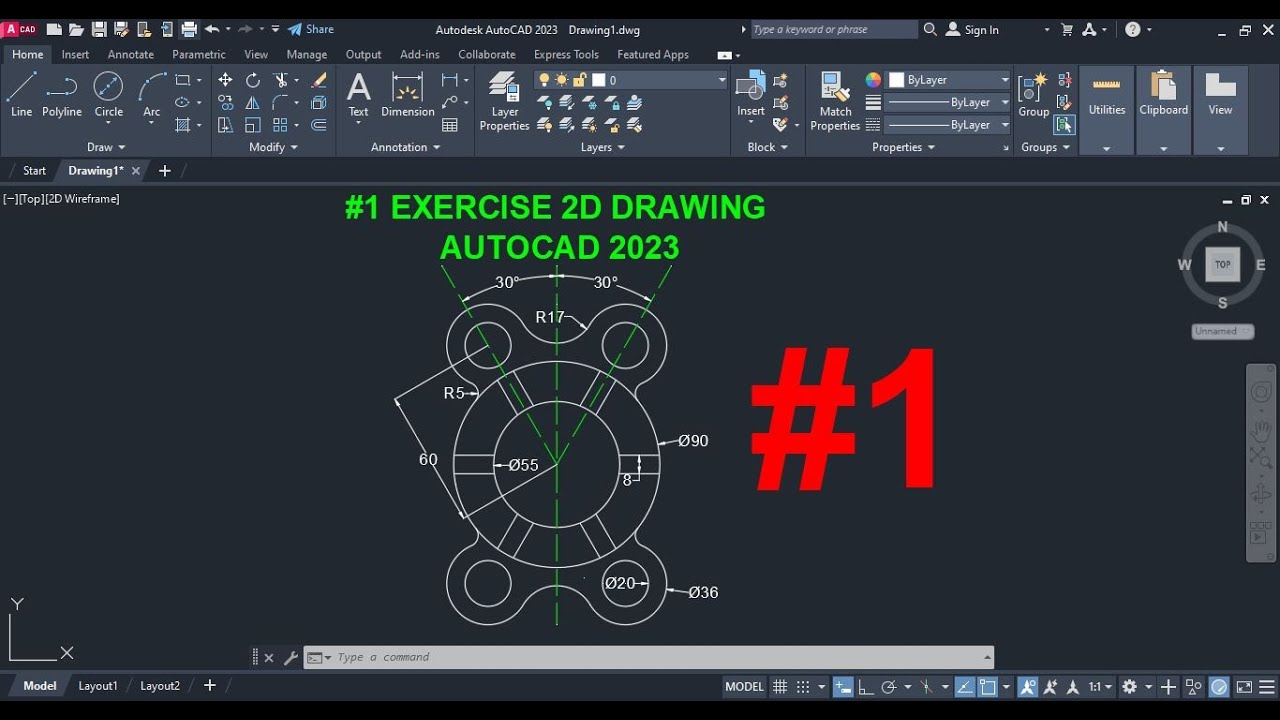This screenshot has height=720, width=1280.
Task: Open the Express Tools tab
Action: pos(566,54)
